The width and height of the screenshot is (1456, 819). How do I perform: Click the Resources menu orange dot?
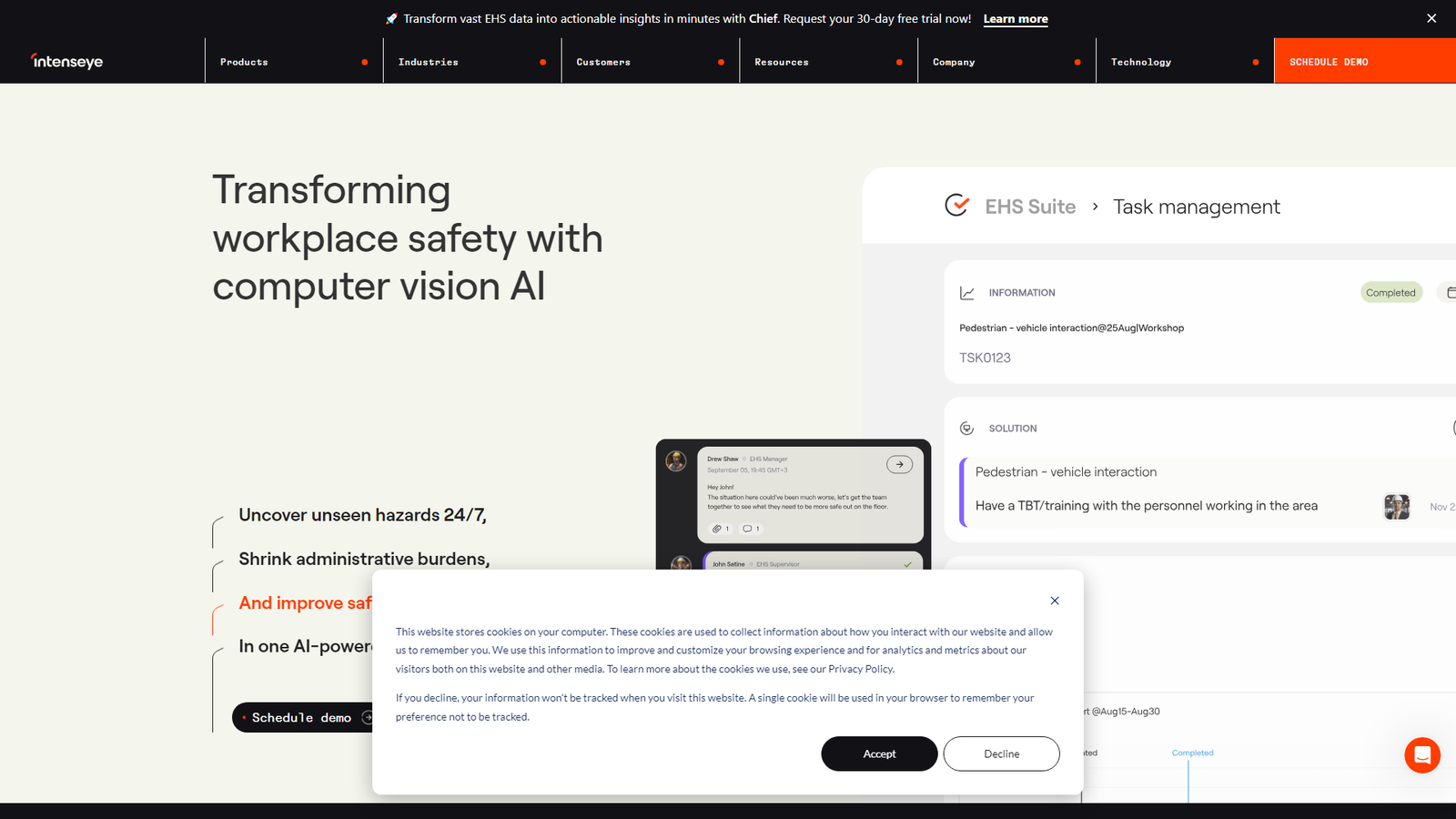[900, 62]
